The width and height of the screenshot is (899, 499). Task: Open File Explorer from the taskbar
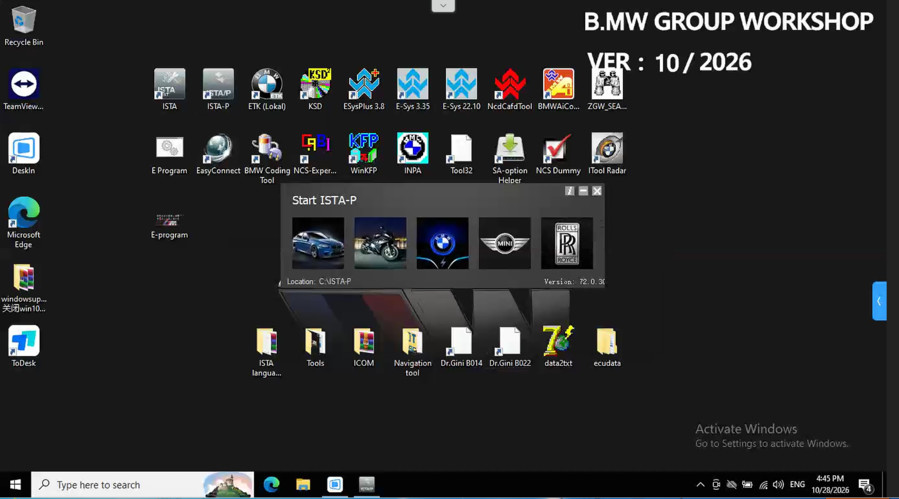click(303, 485)
